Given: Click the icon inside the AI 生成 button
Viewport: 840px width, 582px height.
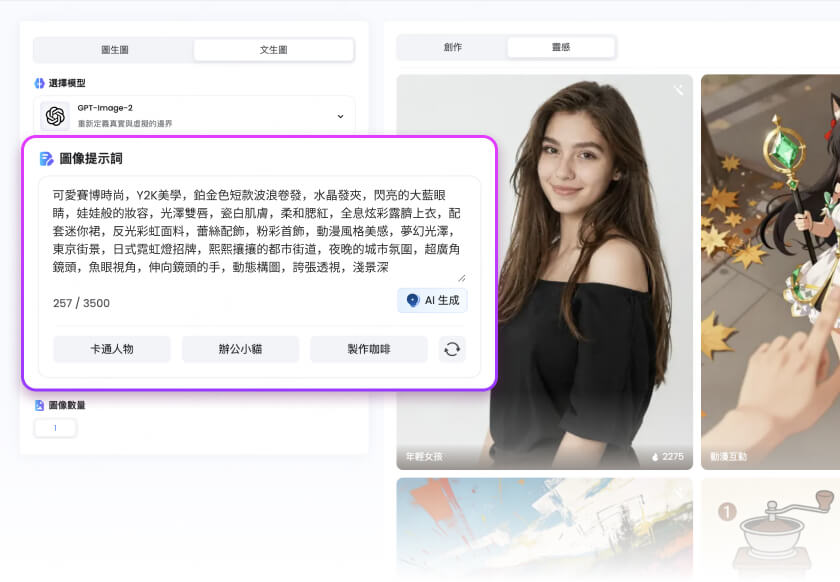Looking at the screenshot, I should (x=412, y=301).
